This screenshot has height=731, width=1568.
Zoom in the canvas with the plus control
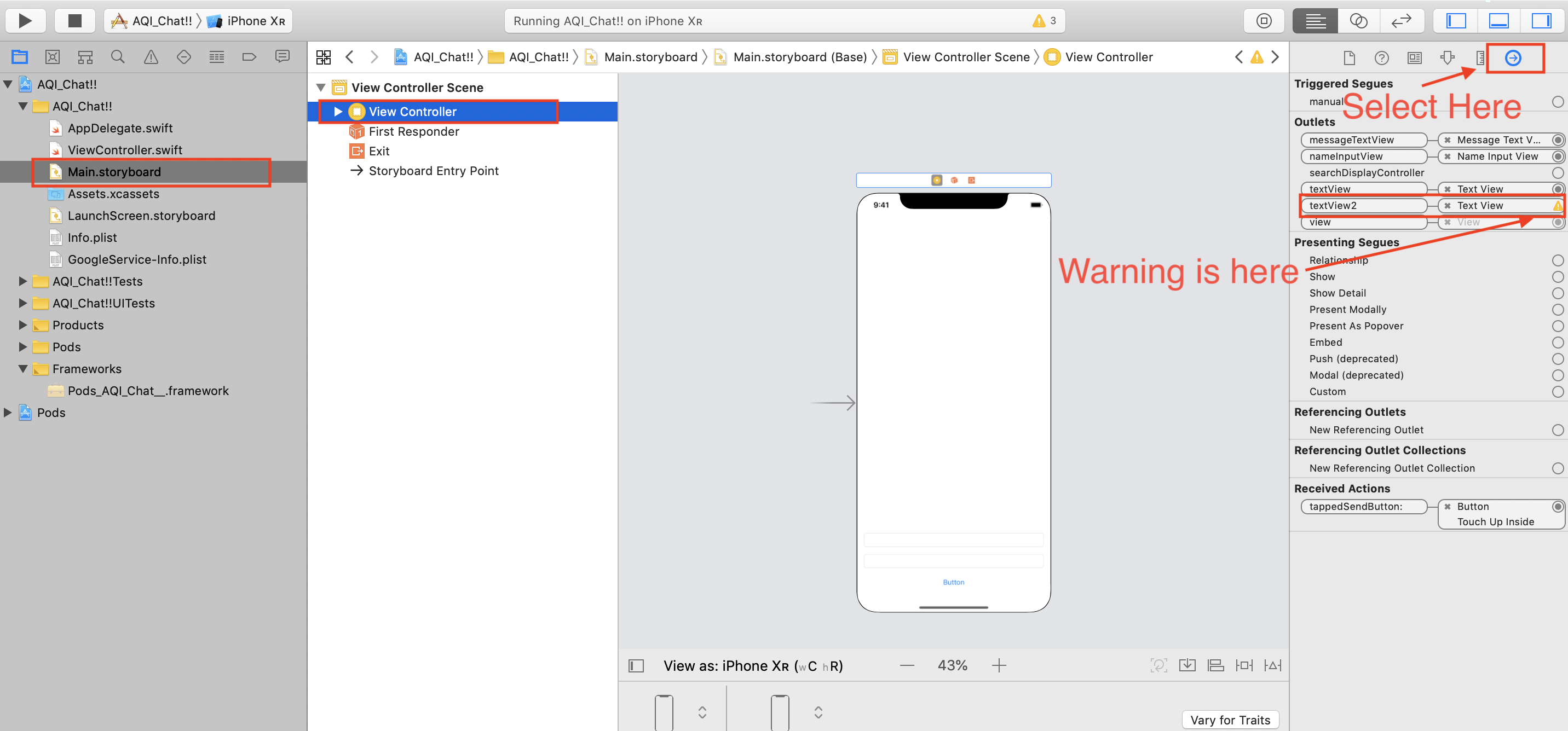click(999, 665)
